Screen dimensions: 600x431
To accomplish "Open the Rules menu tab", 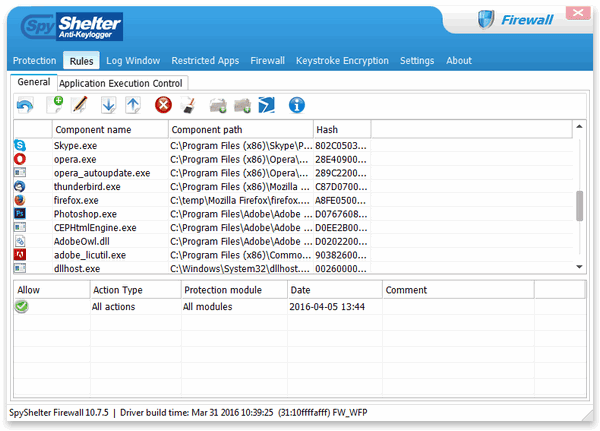I will pyautogui.click(x=82, y=61).
